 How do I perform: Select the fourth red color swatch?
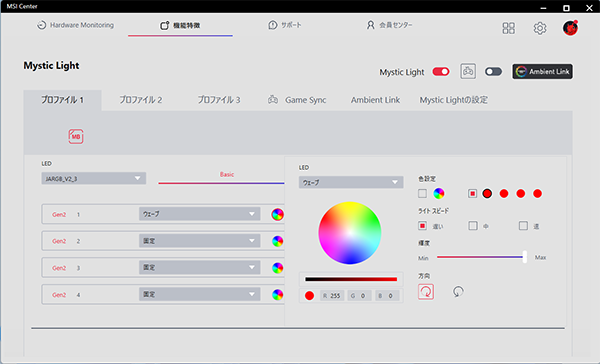(x=538, y=194)
